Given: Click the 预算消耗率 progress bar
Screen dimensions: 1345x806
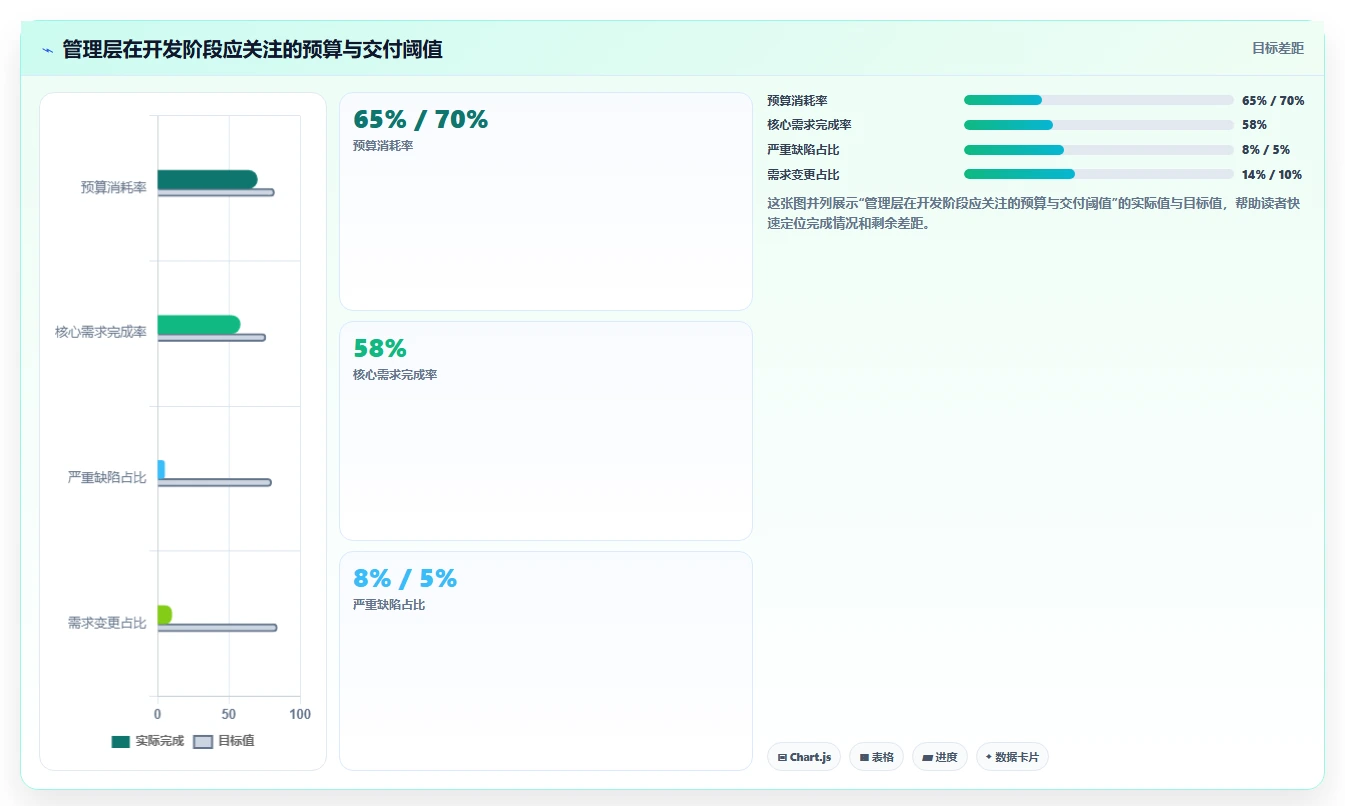Looking at the screenshot, I should [x=1098, y=100].
